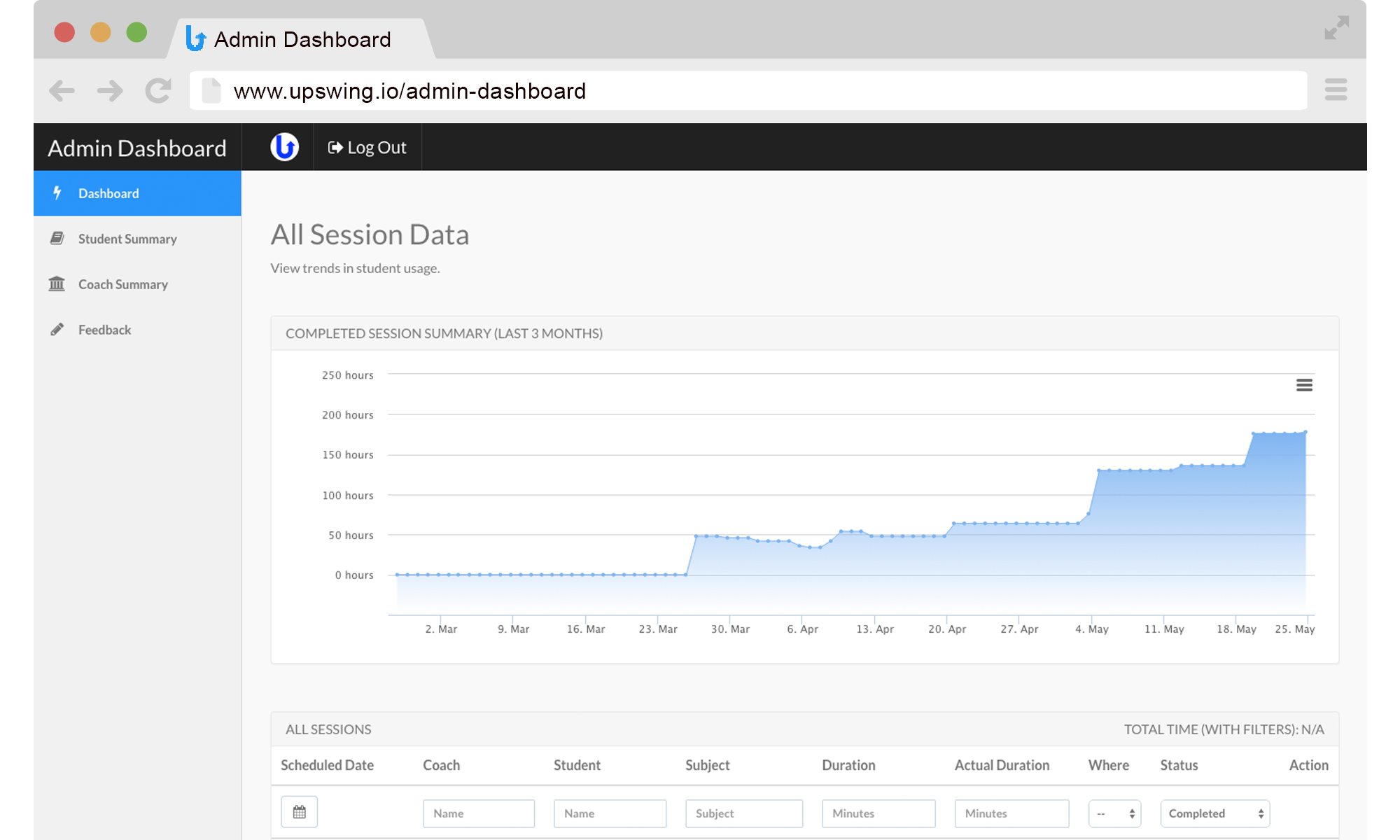Open the Scheduled Date calendar picker
1400x840 pixels.
[300, 812]
